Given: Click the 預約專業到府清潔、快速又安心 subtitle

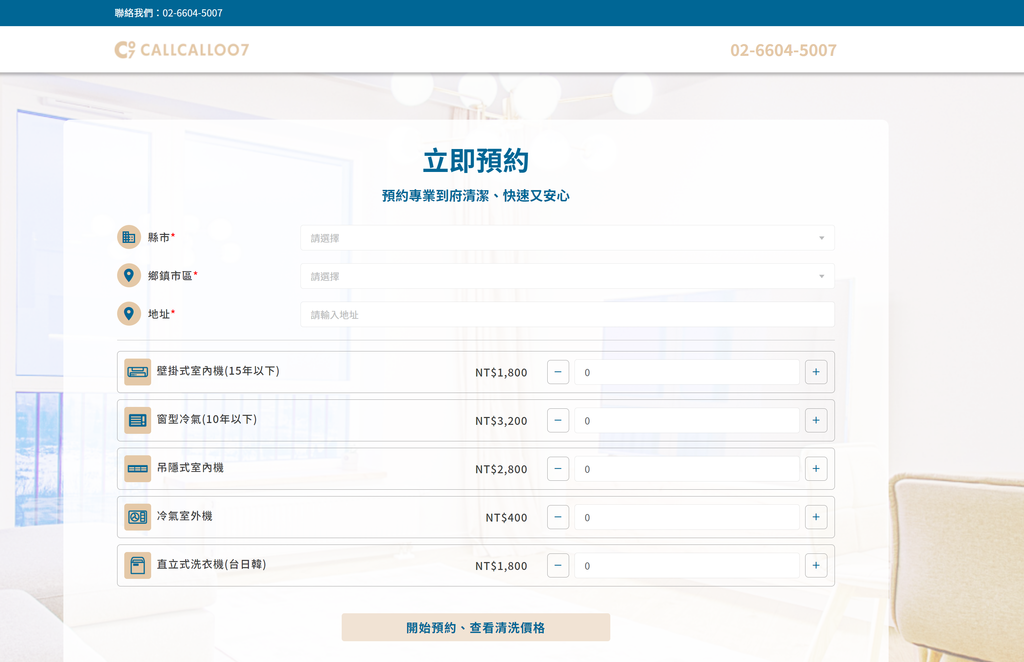Looking at the screenshot, I should [475, 196].
